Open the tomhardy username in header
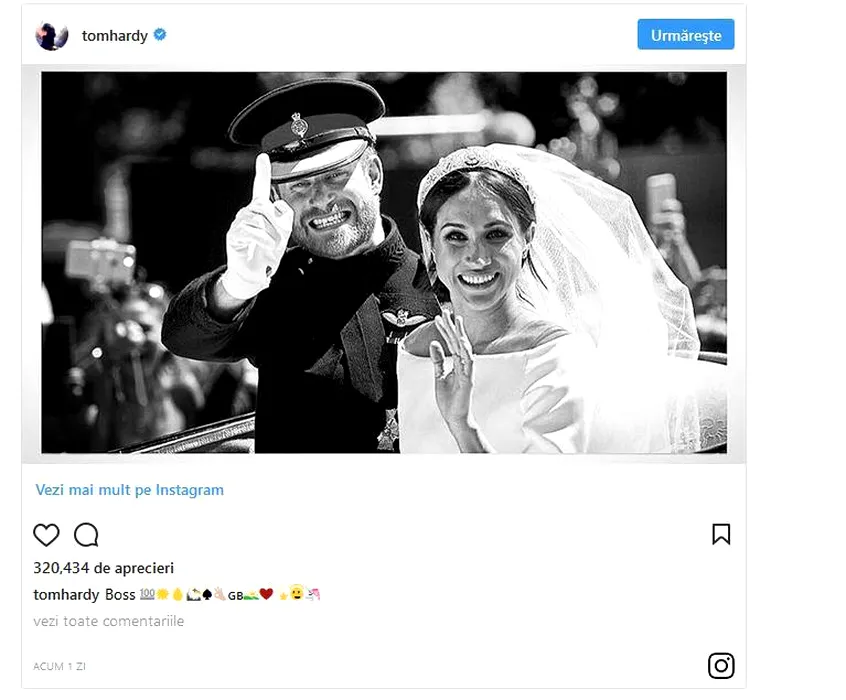This screenshot has height=700, width=846. click(x=114, y=36)
